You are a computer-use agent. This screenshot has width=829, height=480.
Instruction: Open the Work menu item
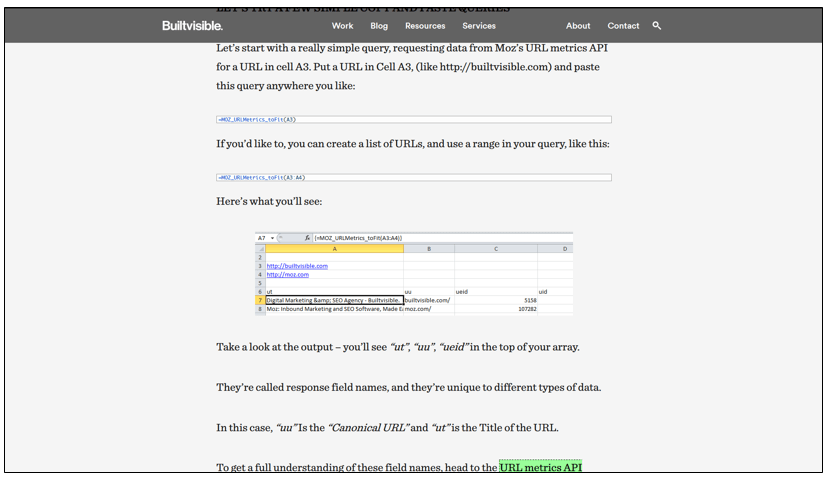pos(342,25)
